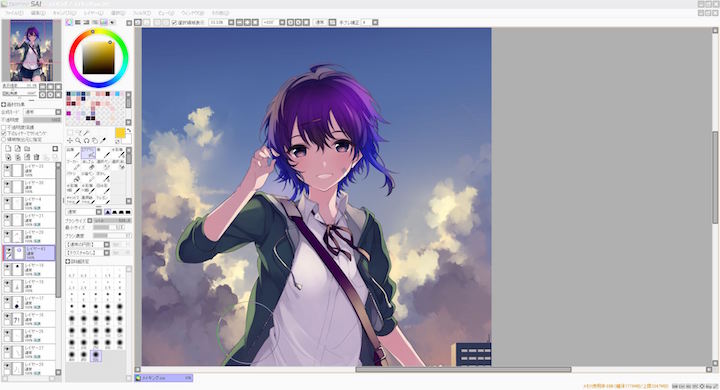Viewport: 720px width, 390px height.
Task: Open the rotation angle dropdown in toolbar
Action: [282, 23]
